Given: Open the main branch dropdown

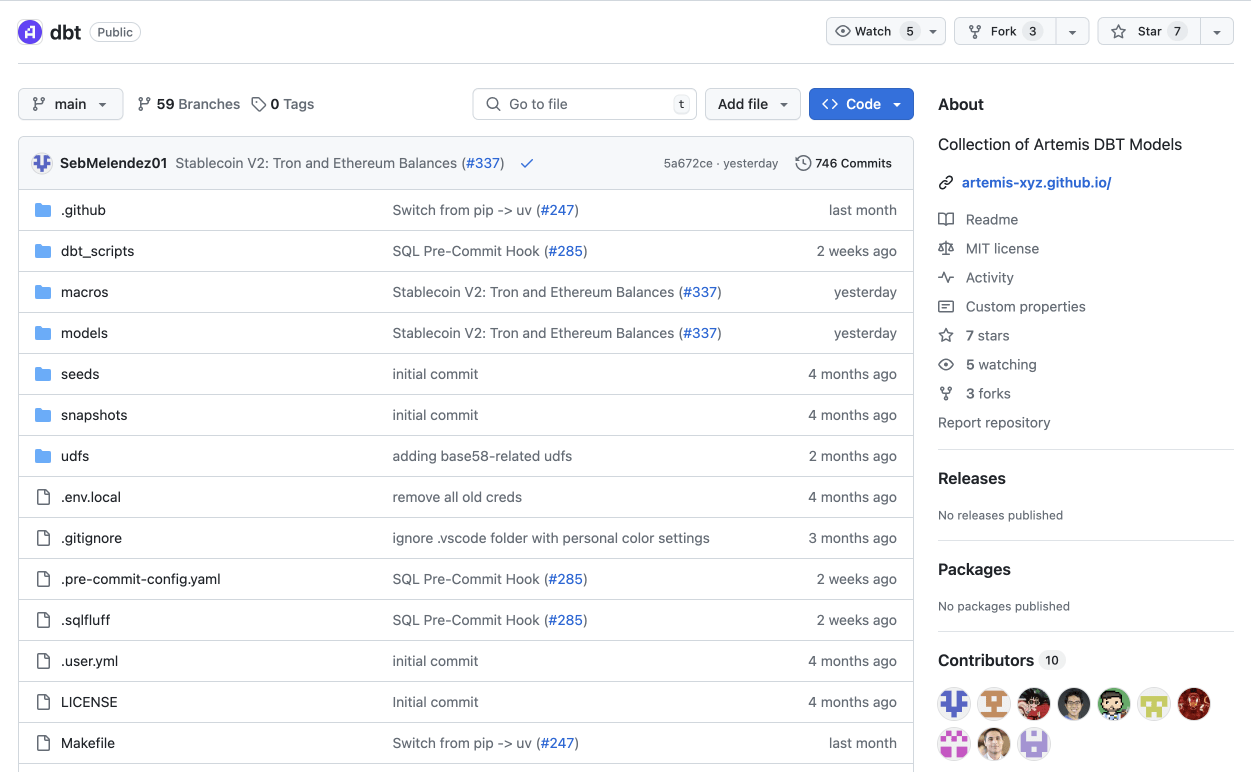Looking at the screenshot, I should coord(70,104).
